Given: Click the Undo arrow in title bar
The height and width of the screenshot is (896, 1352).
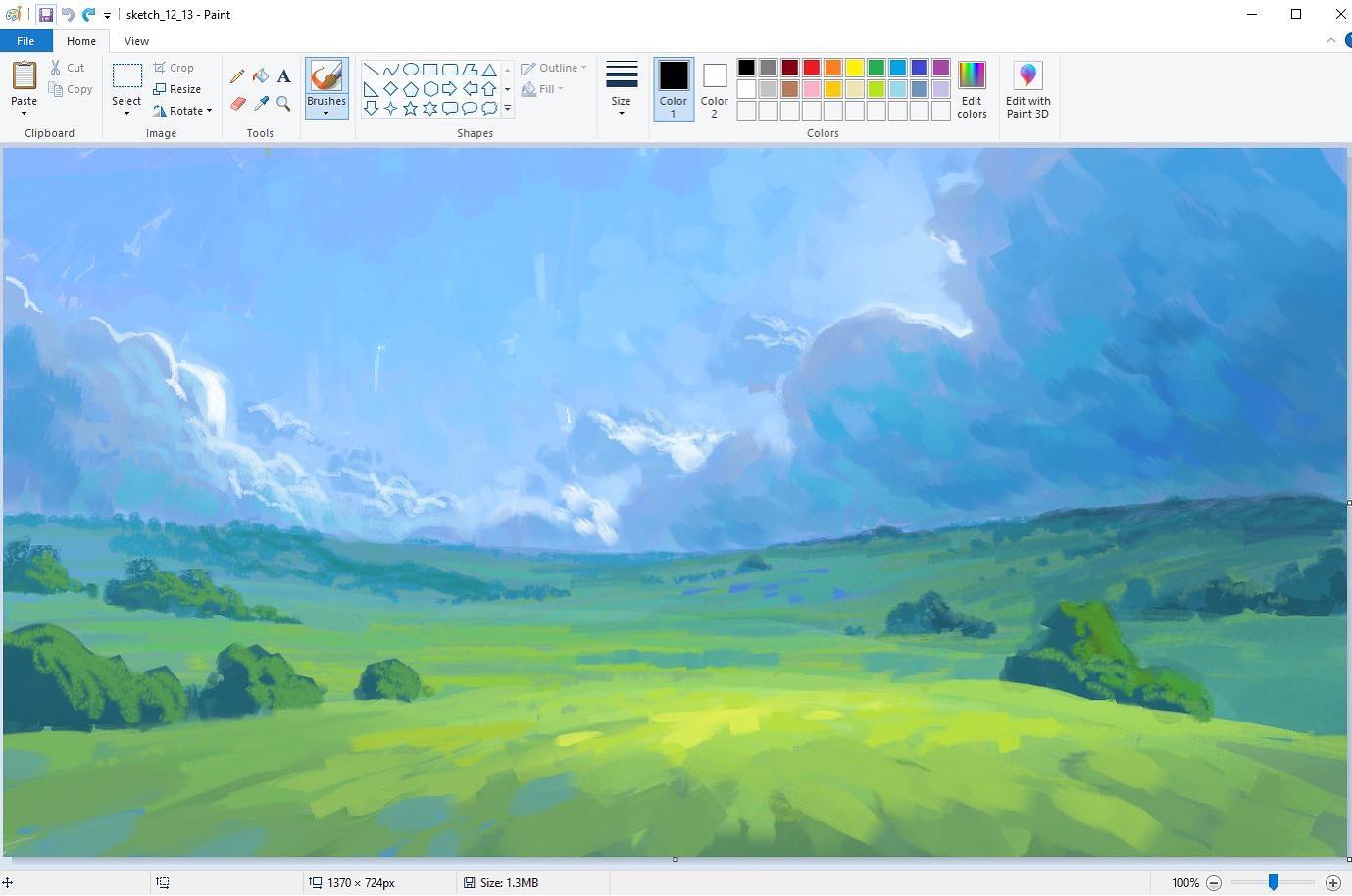Looking at the screenshot, I should (x=68, y=15).
